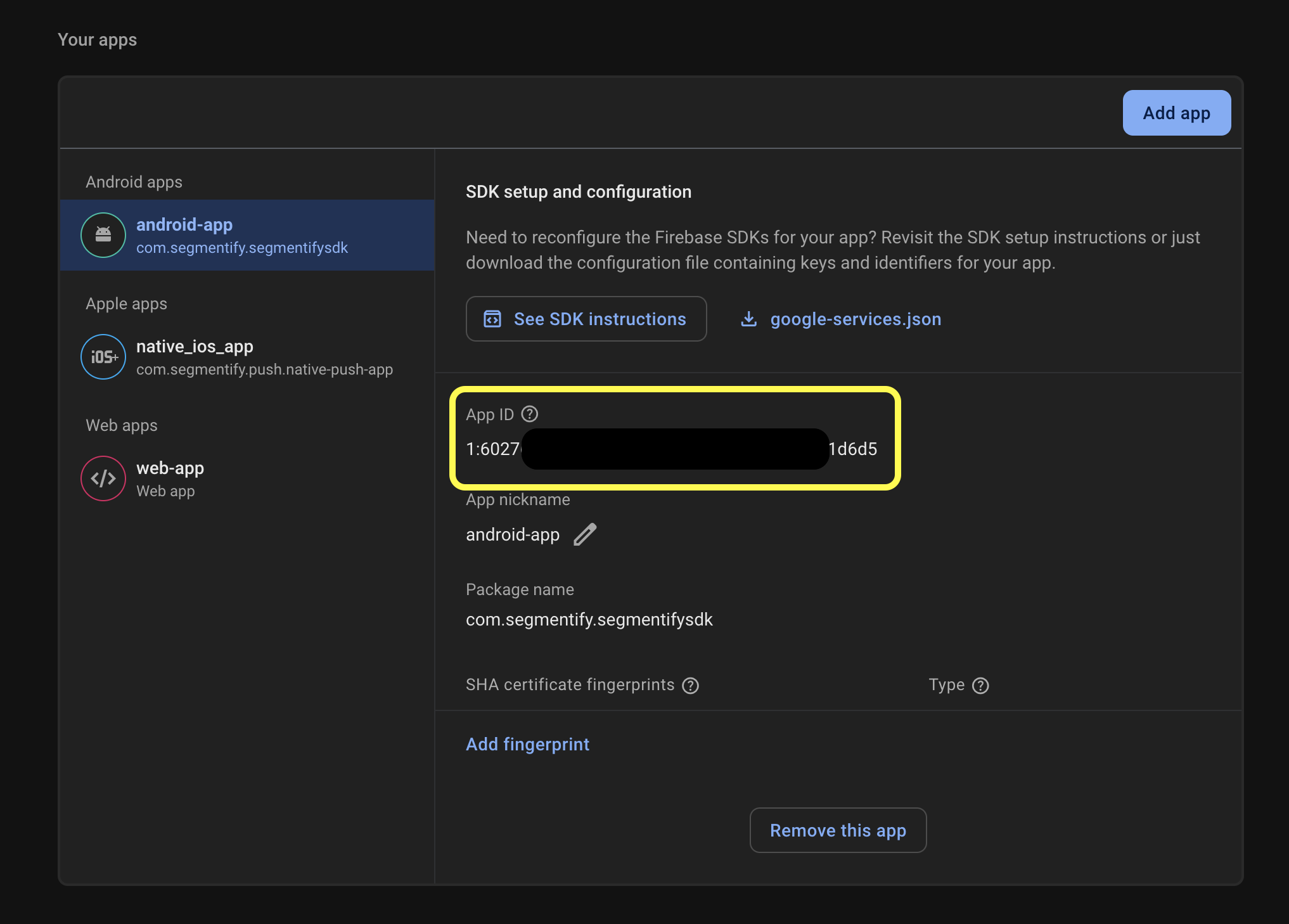The width and height of the screenshot is (1289, 924).
Task: Download the google-services.json file
Action: pyautogui.click(x=855, y=319)
